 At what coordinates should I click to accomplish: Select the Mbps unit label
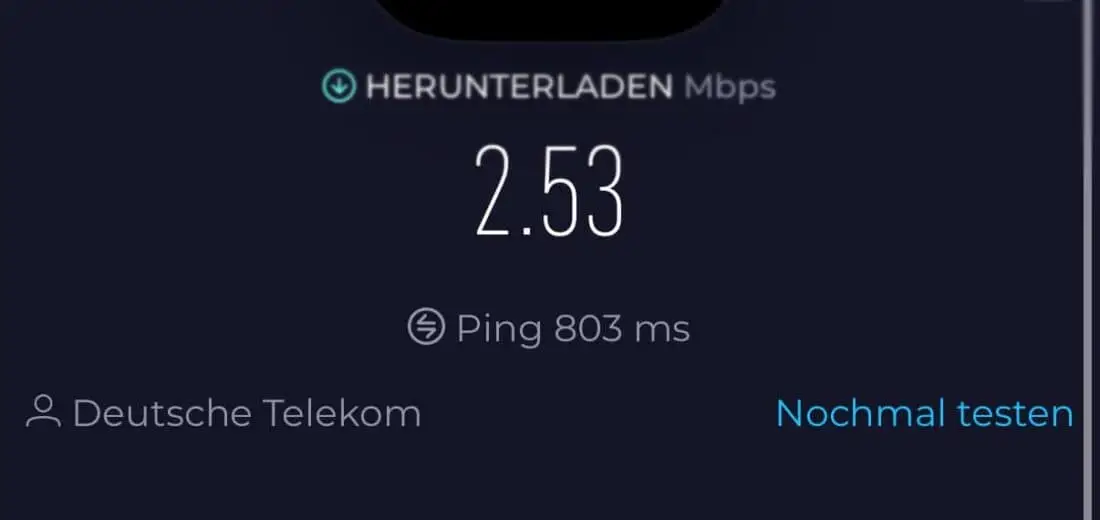coord(730,88)
